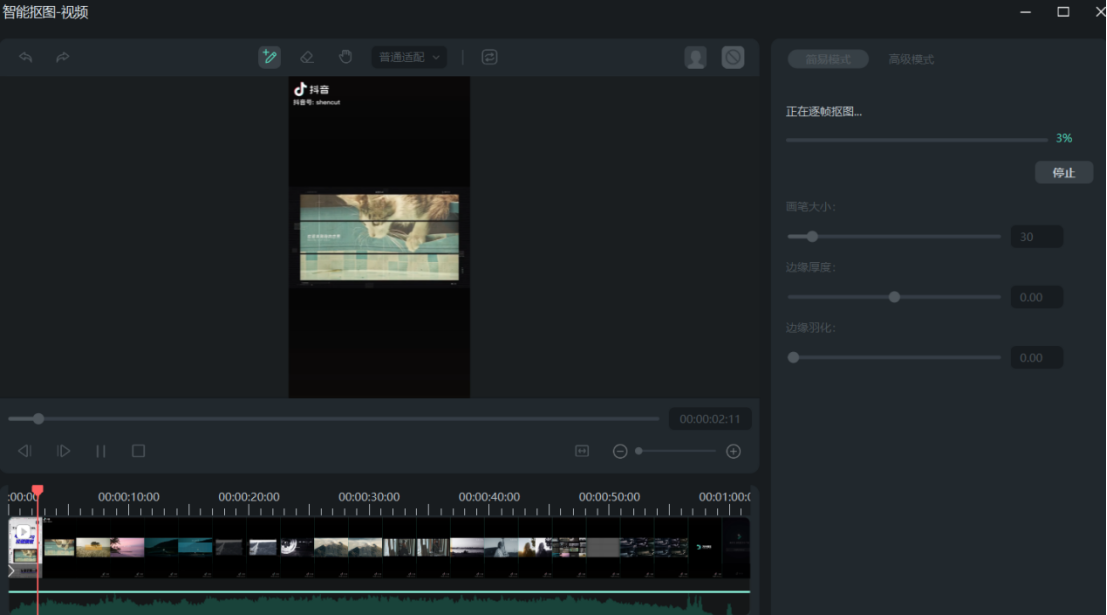Zoom out timeline with minus icon

[620, 451]
